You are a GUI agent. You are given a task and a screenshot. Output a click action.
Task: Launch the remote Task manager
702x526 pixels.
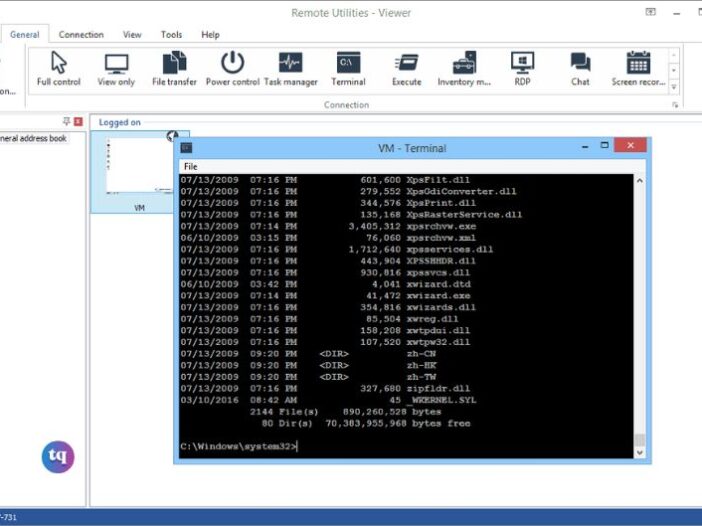tap(291, 69)
